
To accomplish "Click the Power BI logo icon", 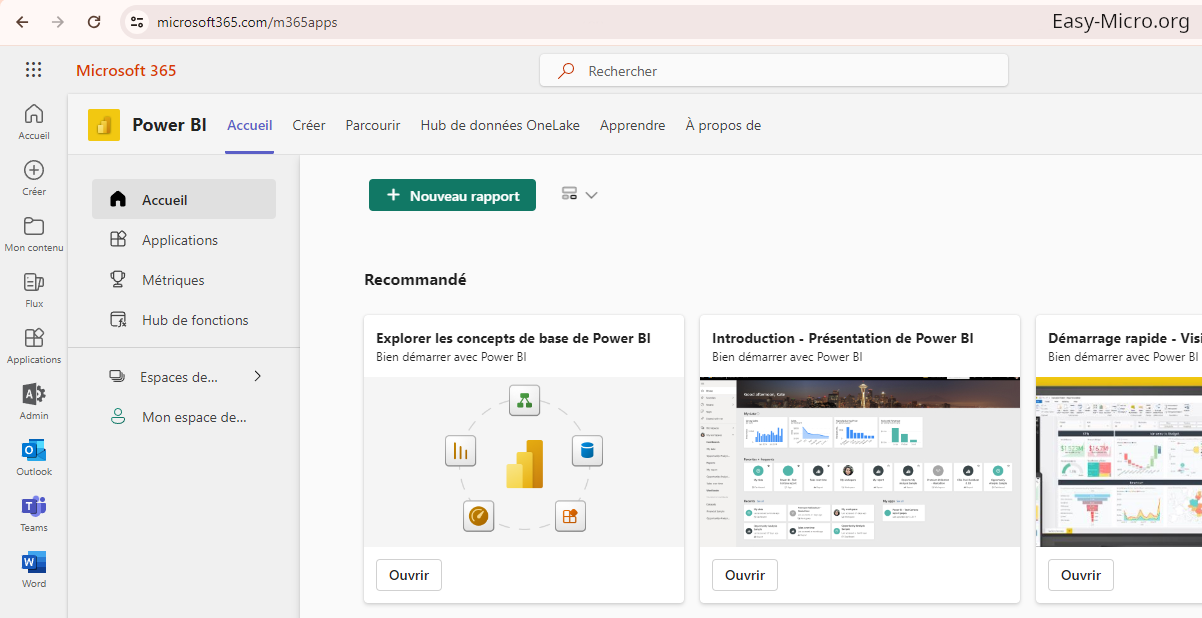I will (104, 125).
